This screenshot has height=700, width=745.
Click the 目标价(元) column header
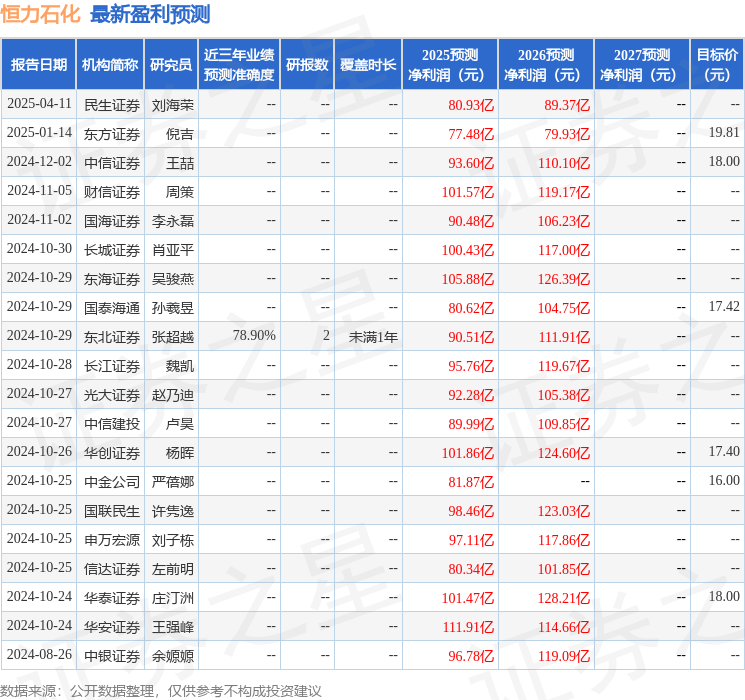(x=716, y=64)
